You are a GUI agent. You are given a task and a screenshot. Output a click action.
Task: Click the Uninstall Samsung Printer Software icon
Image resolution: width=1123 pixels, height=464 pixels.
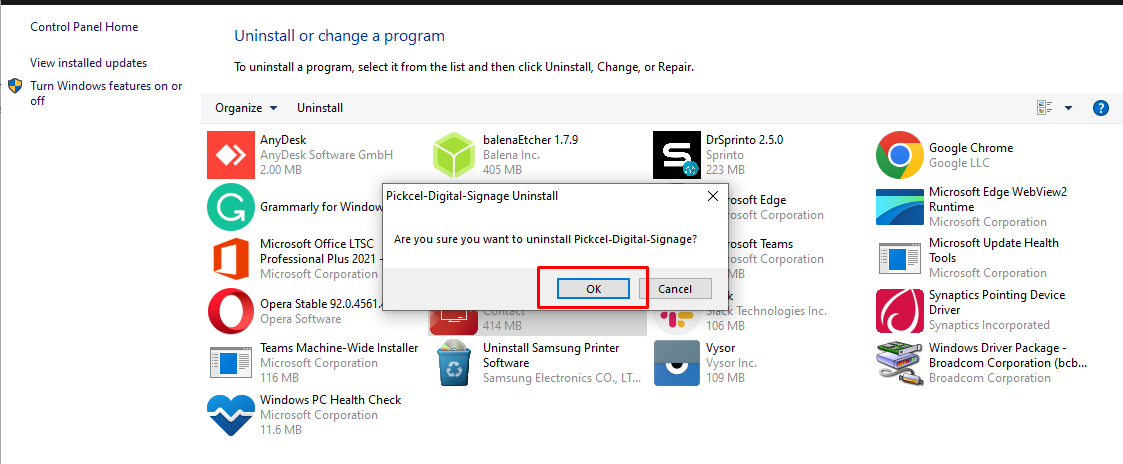pos(454,362)
